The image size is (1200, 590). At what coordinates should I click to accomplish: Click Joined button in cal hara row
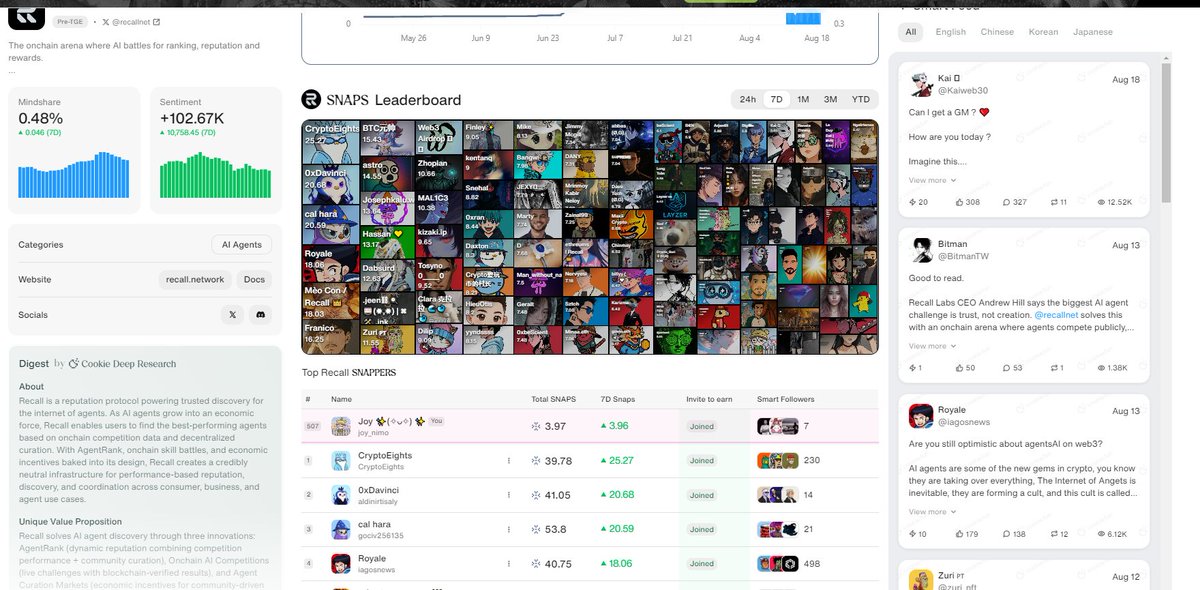[702, 529]
